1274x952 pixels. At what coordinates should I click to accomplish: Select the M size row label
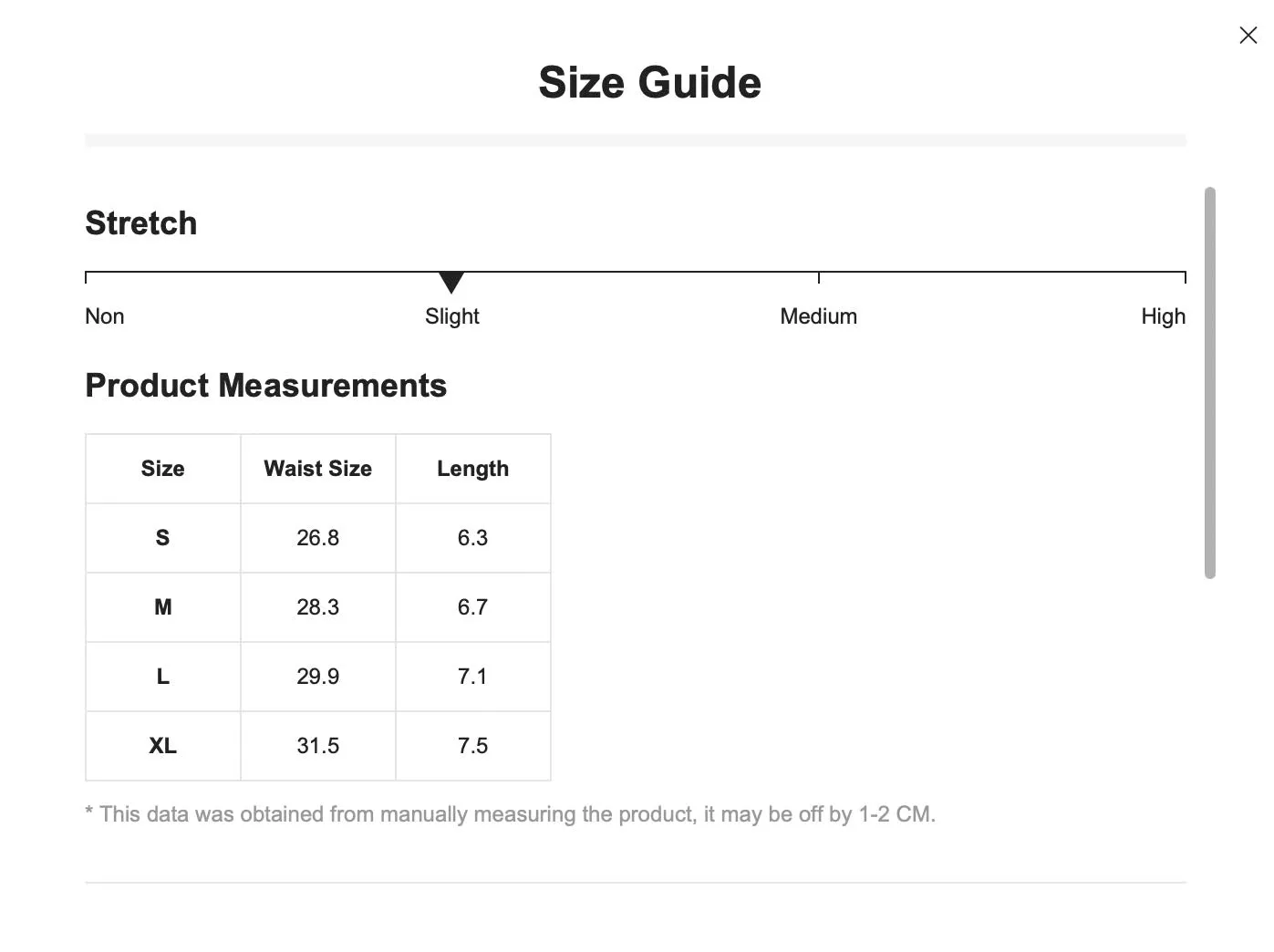[163, 607]
